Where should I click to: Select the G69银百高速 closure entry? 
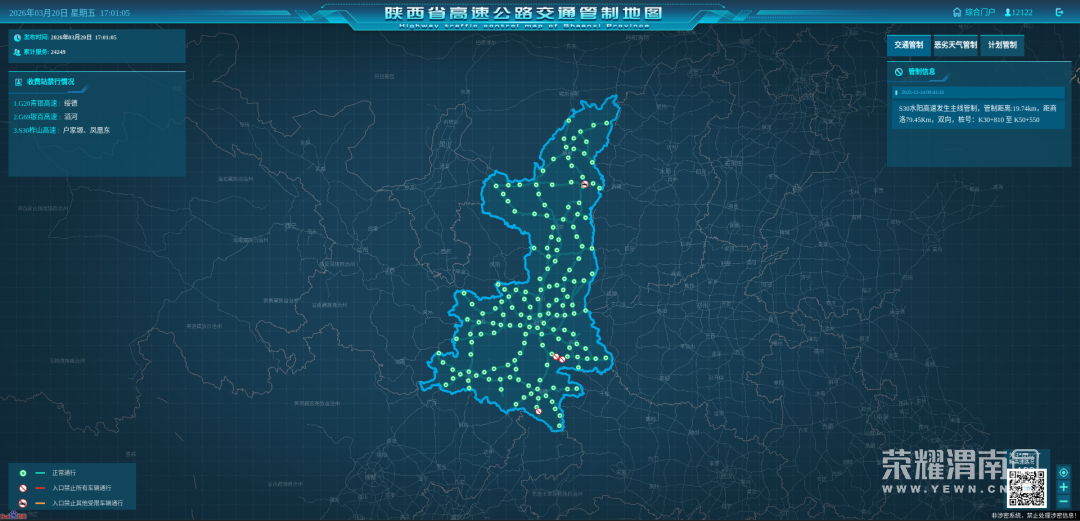(x=45, y=116)
